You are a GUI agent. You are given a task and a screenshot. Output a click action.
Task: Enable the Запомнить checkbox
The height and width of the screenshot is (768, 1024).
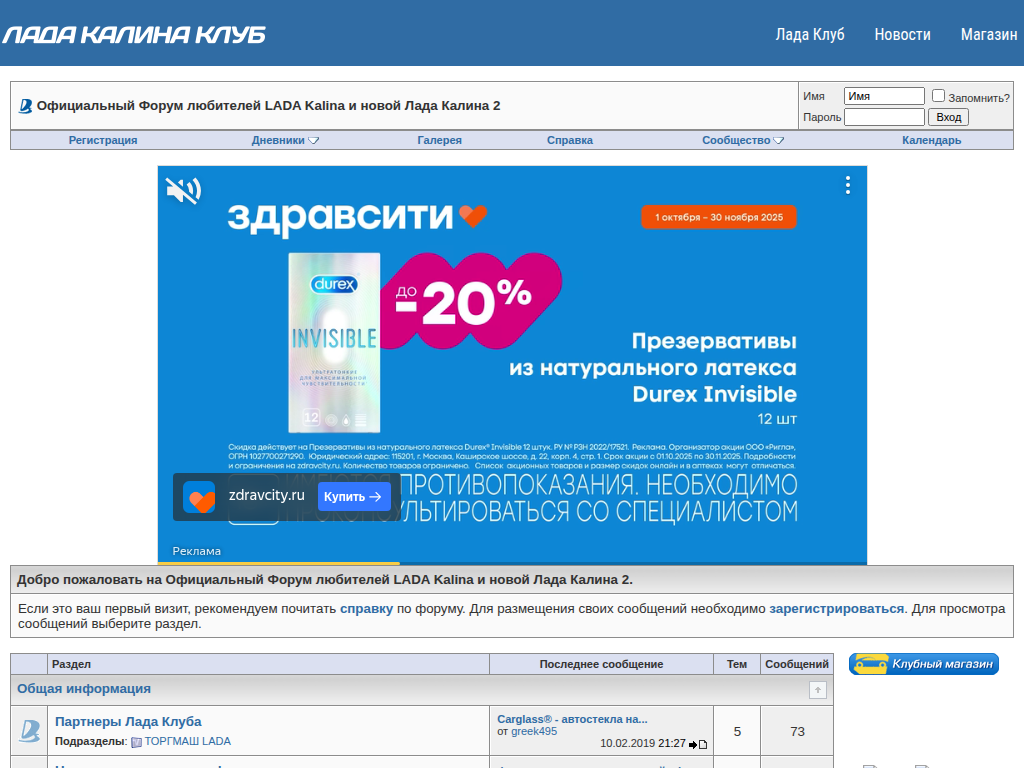coord(938,96)
